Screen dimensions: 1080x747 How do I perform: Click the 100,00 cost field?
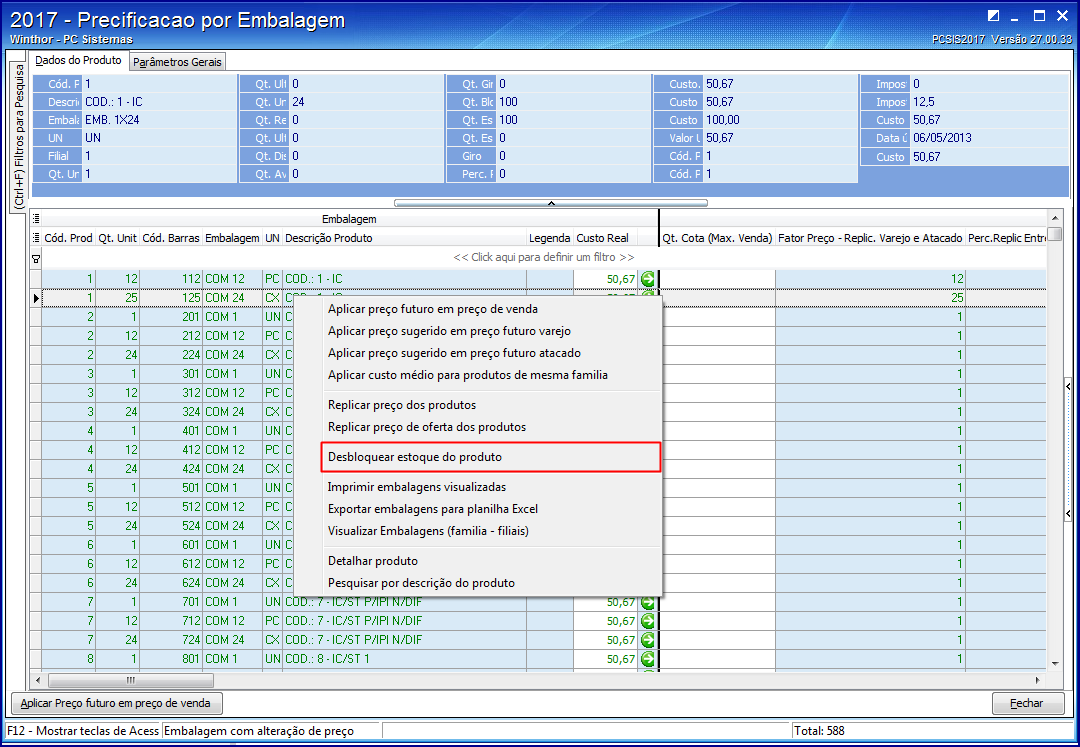tap(780, 120)
